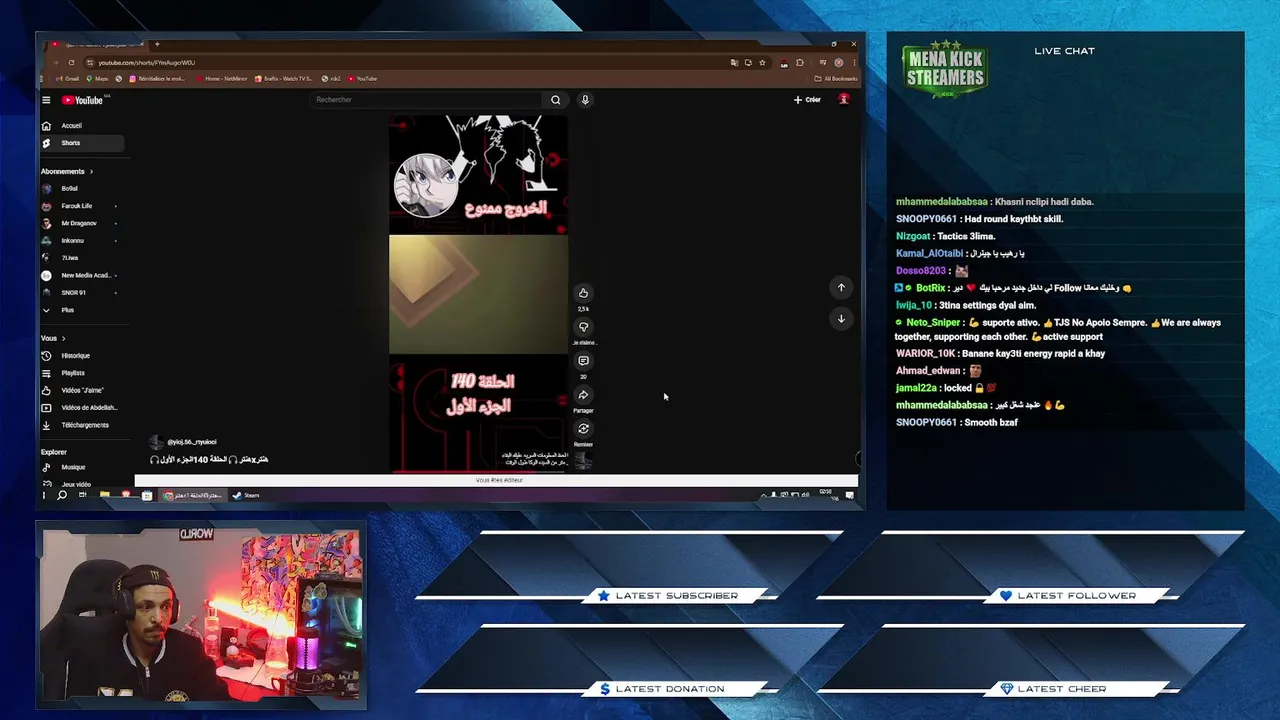The height and width of the screenshot is (720, 1280).
Task: Open the Bo9al channel subscription
Action: point(80,188)
